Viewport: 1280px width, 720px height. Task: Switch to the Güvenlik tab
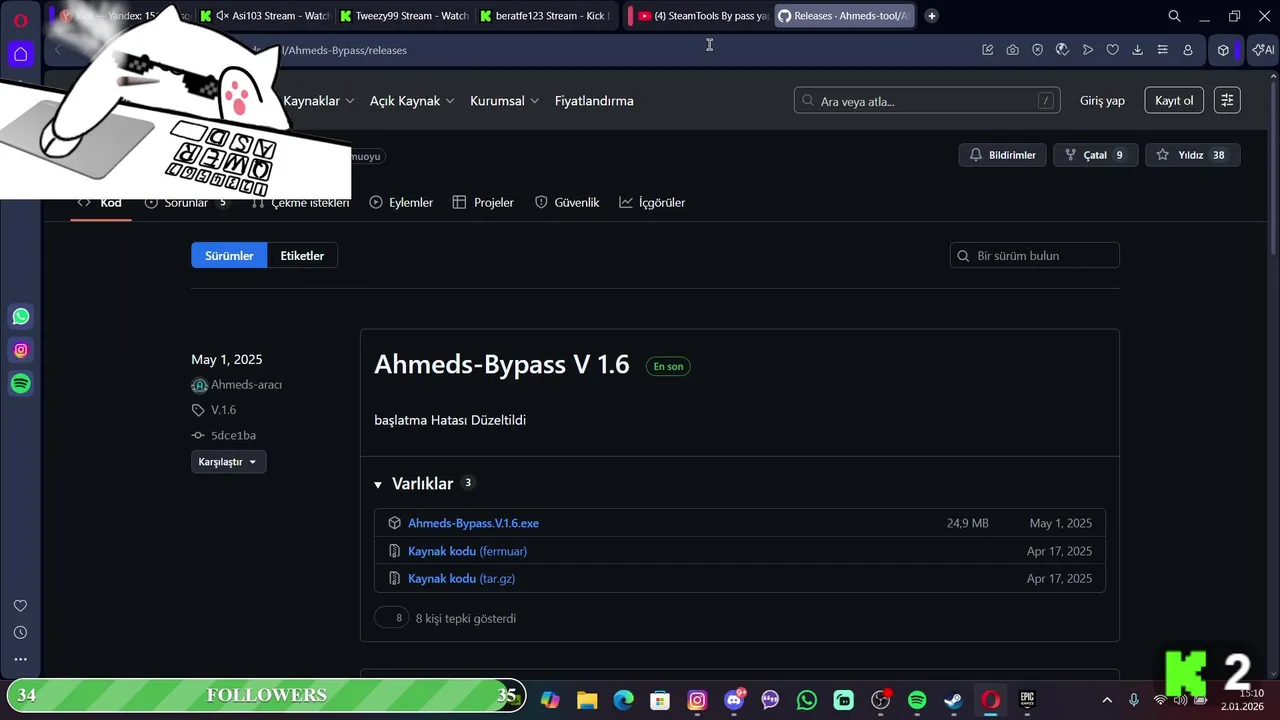(567, 202)
